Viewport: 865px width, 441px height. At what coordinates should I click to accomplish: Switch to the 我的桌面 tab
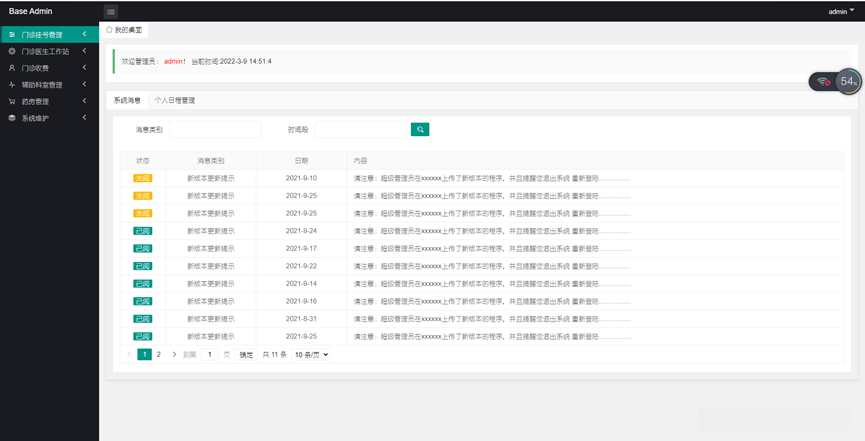124,30
